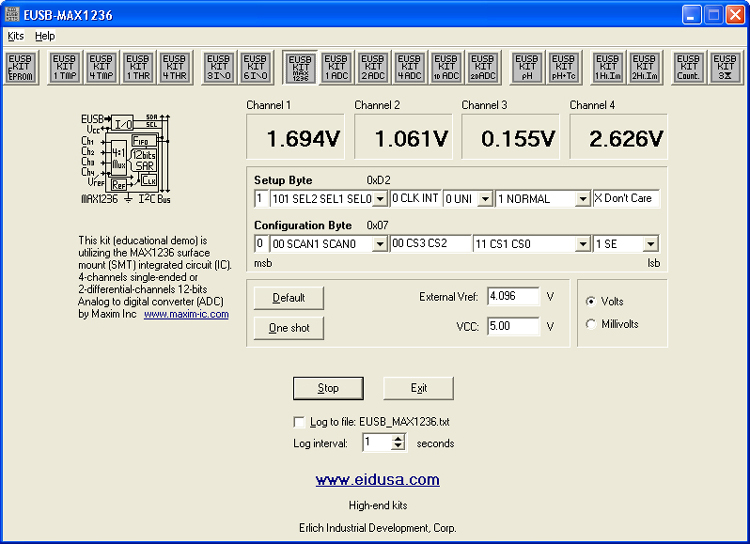
Task: Switch to the EUSB KIT 6 I/O kit
Action: 256,67
